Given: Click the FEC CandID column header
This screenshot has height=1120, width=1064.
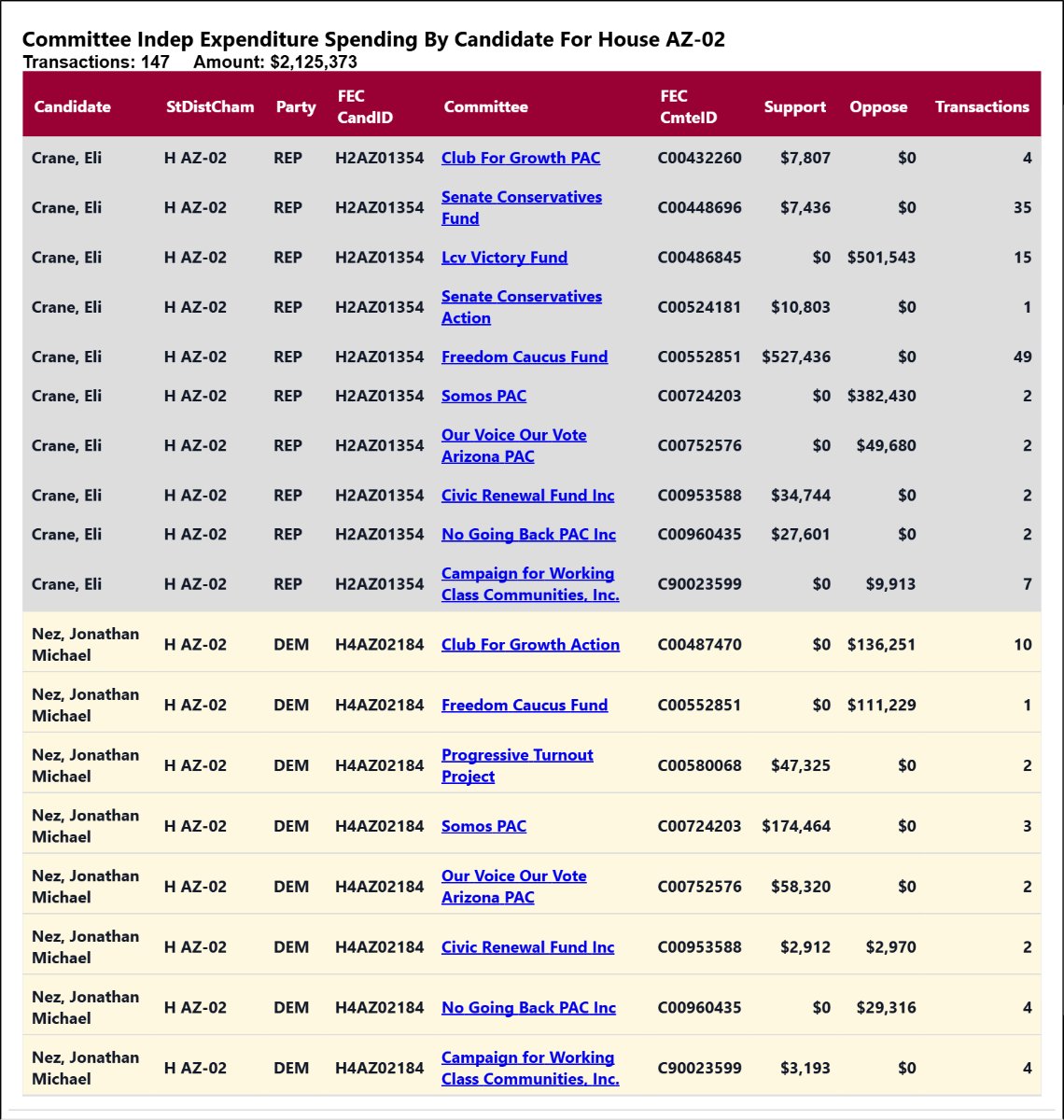Looking at the screenshot, I should (x=365, y=106).
